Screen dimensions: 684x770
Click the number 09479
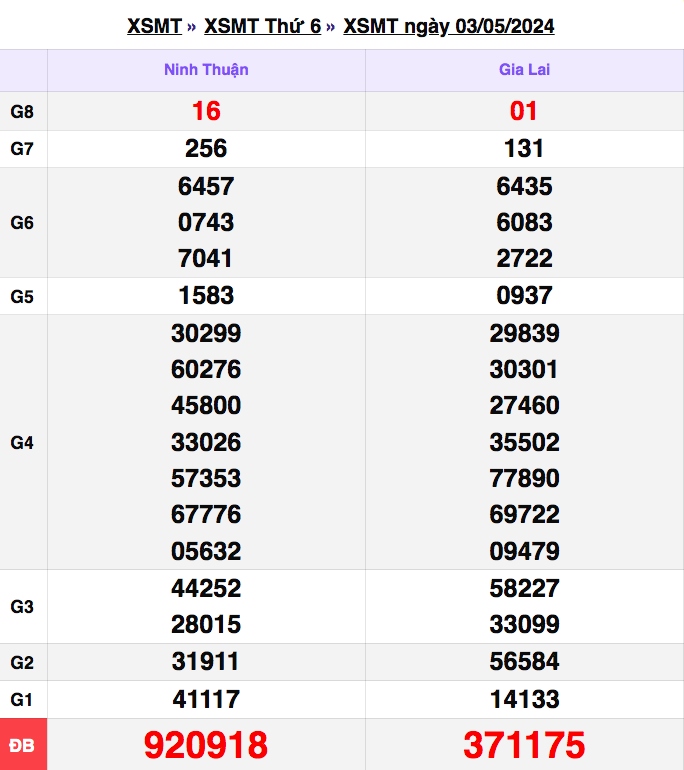524,551
